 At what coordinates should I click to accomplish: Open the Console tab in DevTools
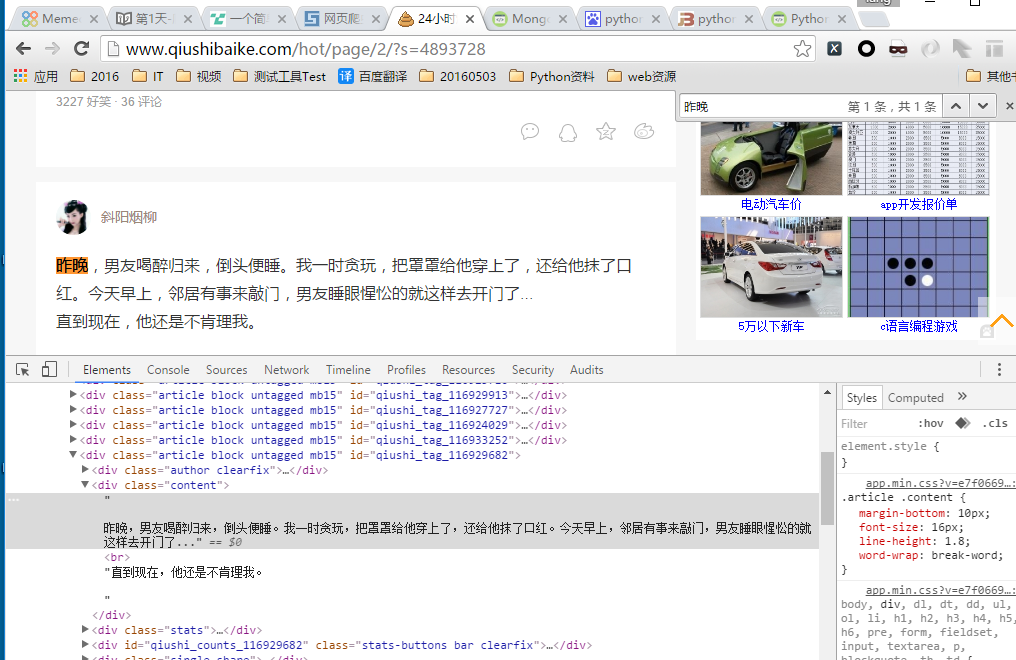pos(168,370)
